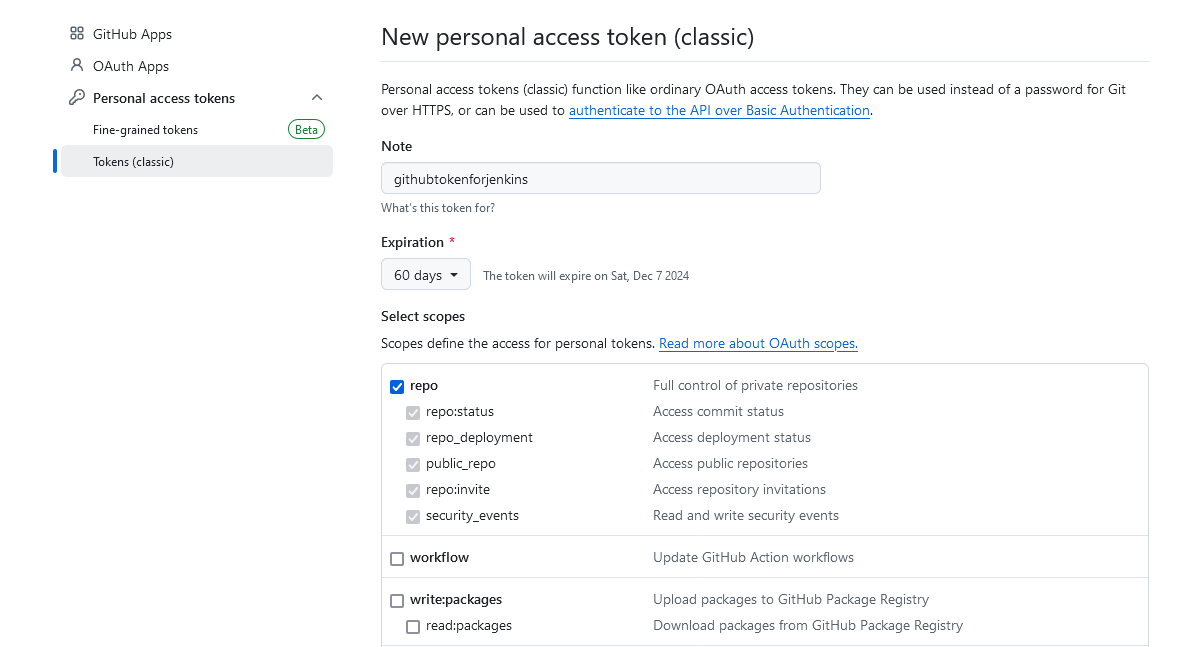Click the repo:invite checkbox
Viewport: 1178px width, 647px height.
[413, 490]
